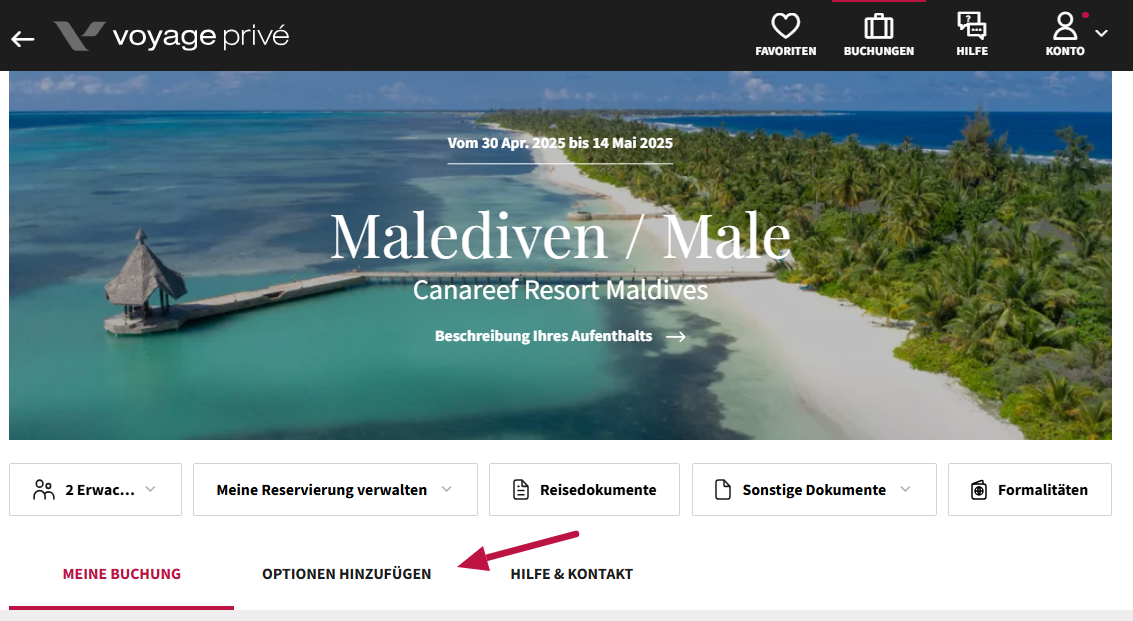Click travelers icon beside 2 Erwac...
Screen dimensions: 1133x621
point(44,489)
